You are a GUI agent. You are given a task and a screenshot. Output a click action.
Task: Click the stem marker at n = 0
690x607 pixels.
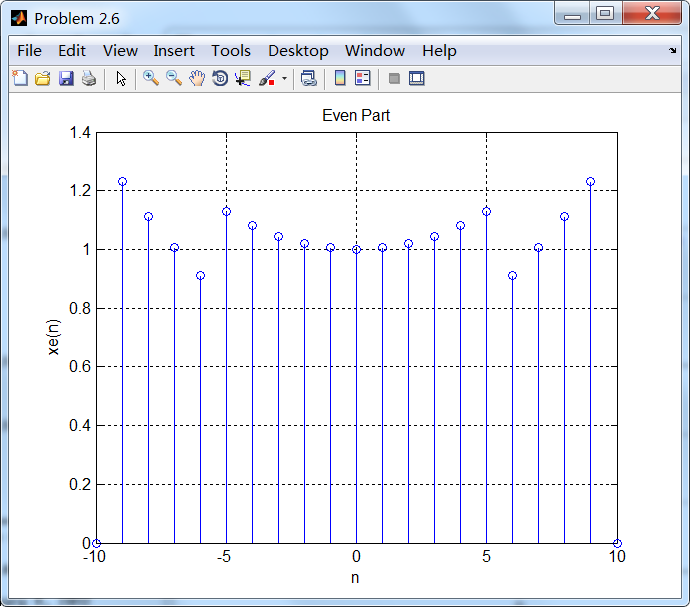pos(356,250)
